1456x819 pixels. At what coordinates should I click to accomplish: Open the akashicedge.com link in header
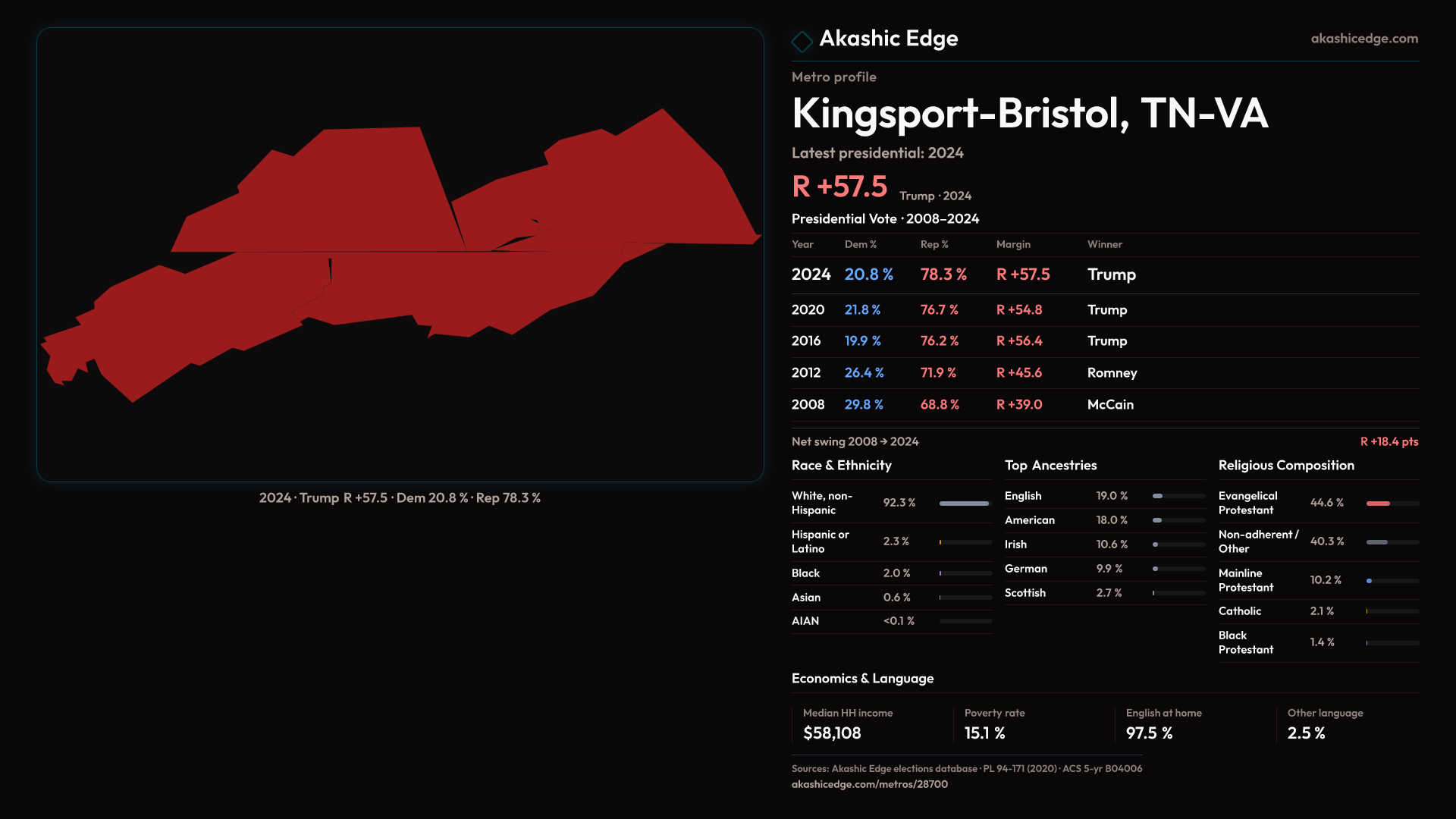[1363, 39]
